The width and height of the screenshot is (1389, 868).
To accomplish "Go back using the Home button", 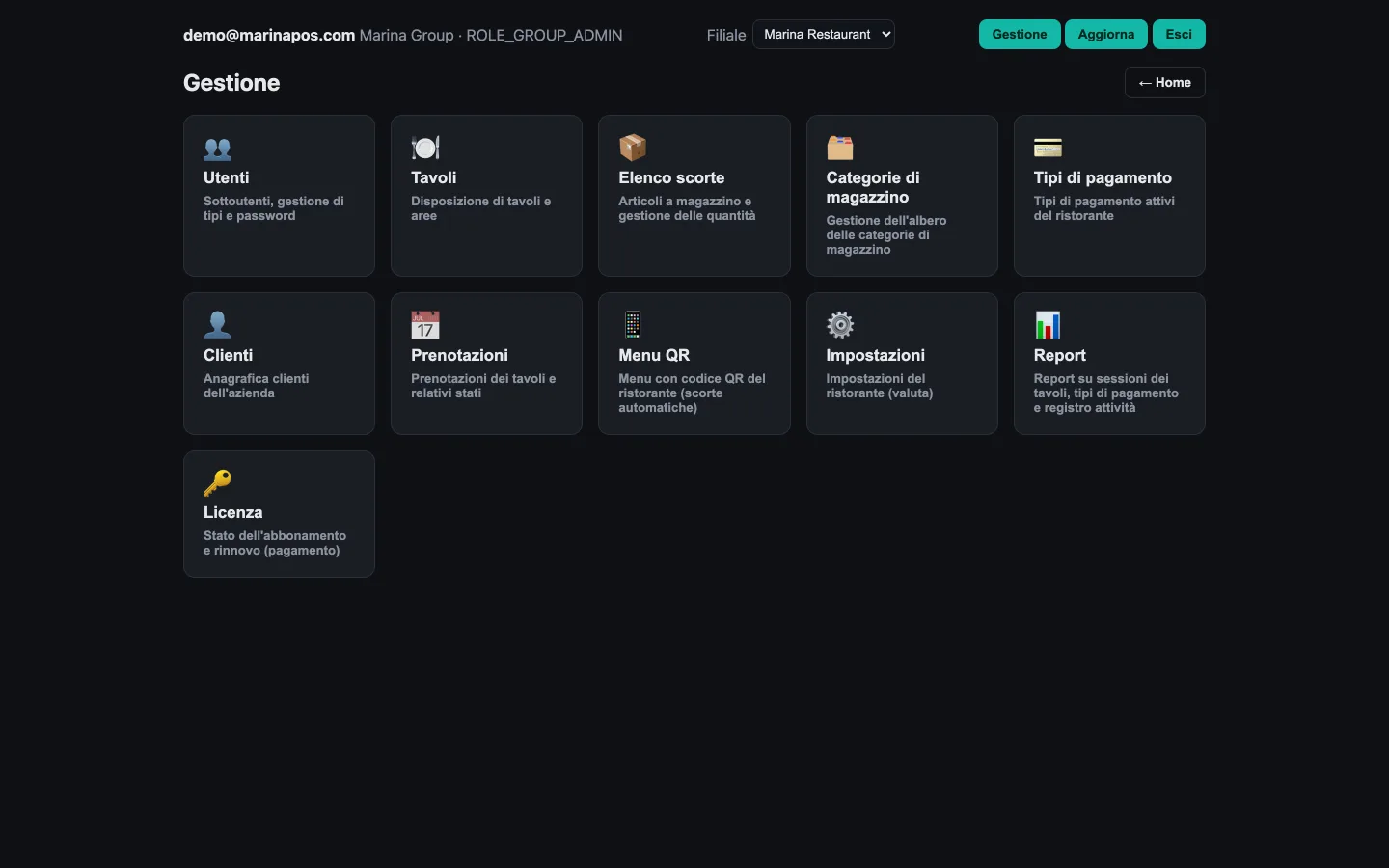I will coord(1164,83).
